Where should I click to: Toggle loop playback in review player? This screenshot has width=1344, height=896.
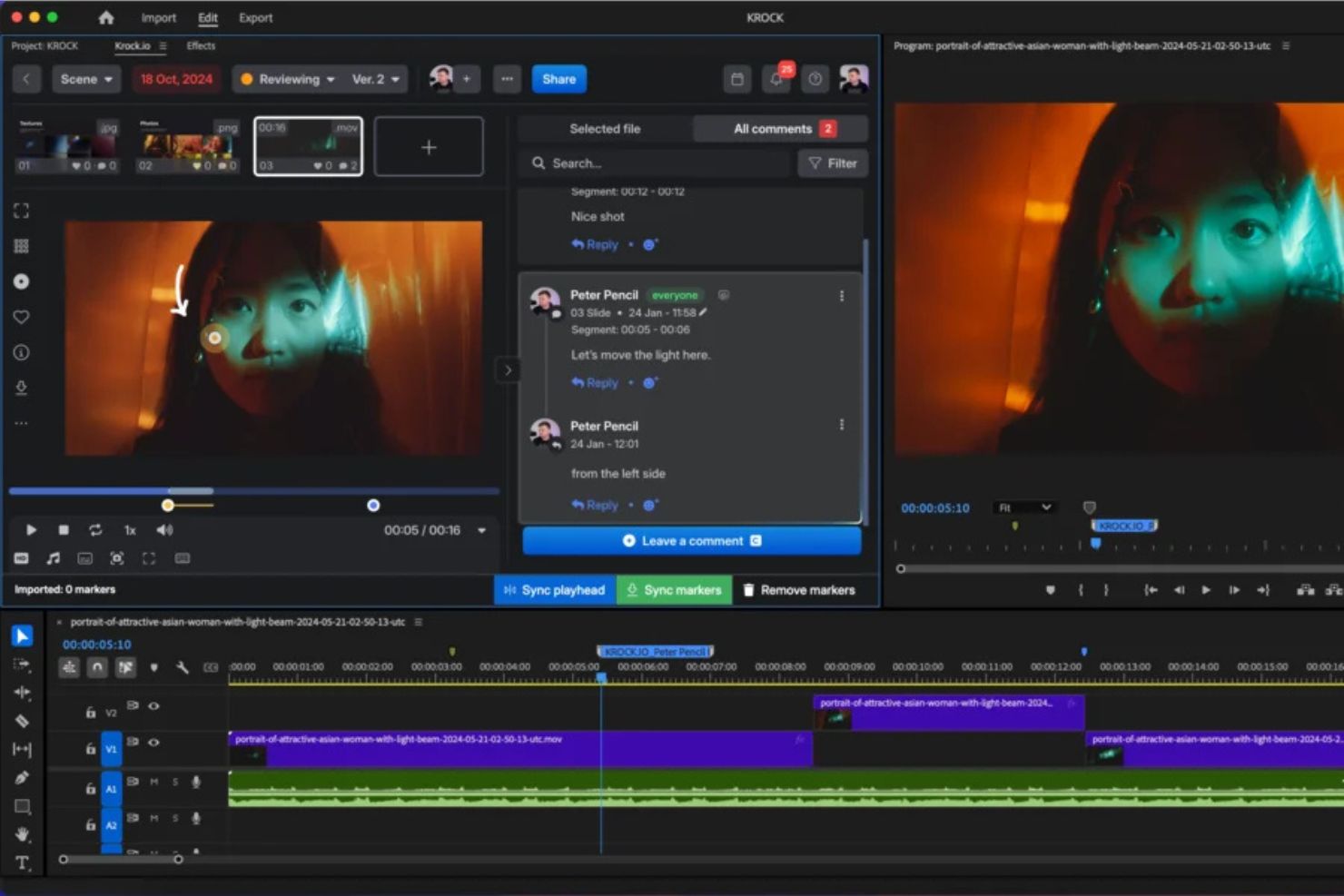95,530
